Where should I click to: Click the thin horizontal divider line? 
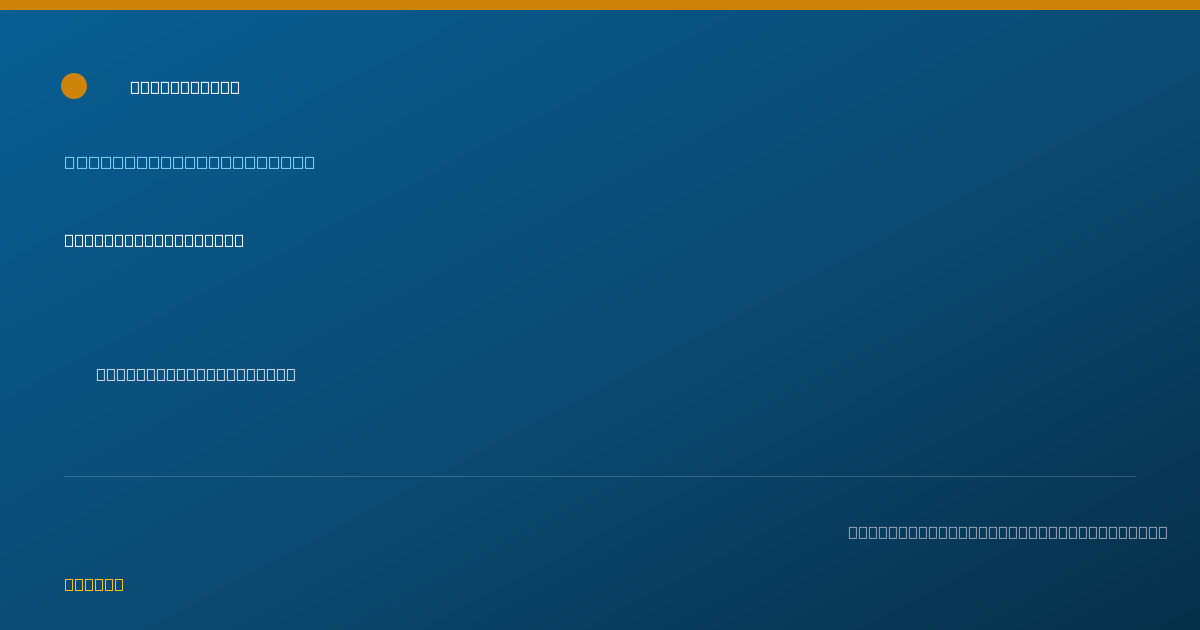click(600, 476)
